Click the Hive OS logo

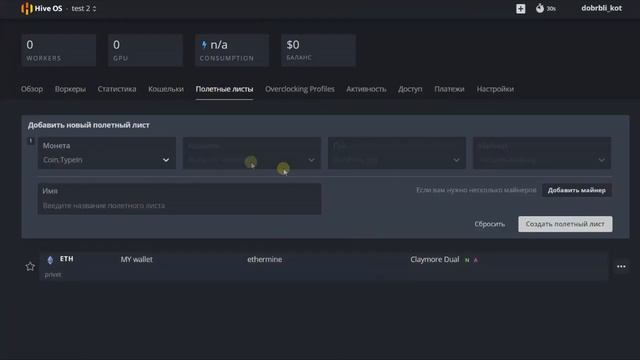[42, 8]
